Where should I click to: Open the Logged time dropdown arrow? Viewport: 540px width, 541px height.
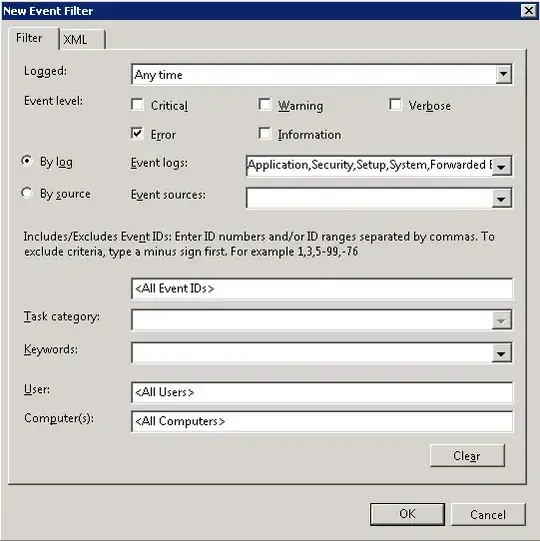[x=503, y=74]
